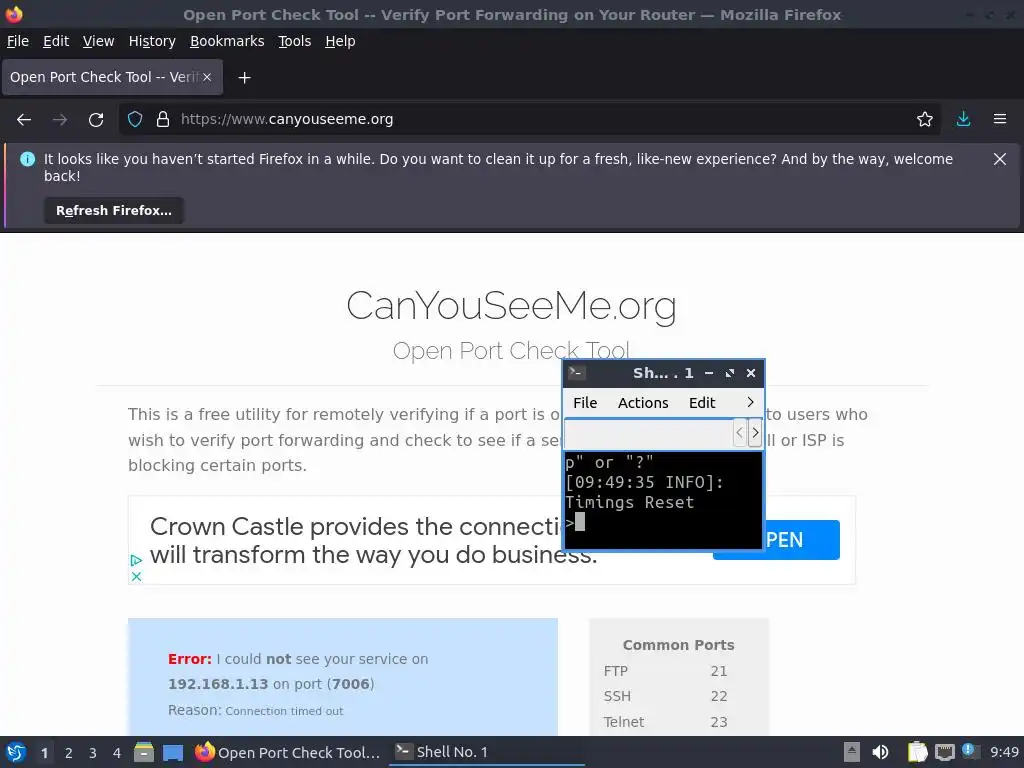This screenshot has width=1024, height=768.
Task: Open clipboard manager tray icon
Action: pyautogui.click(x=917, y=752)
